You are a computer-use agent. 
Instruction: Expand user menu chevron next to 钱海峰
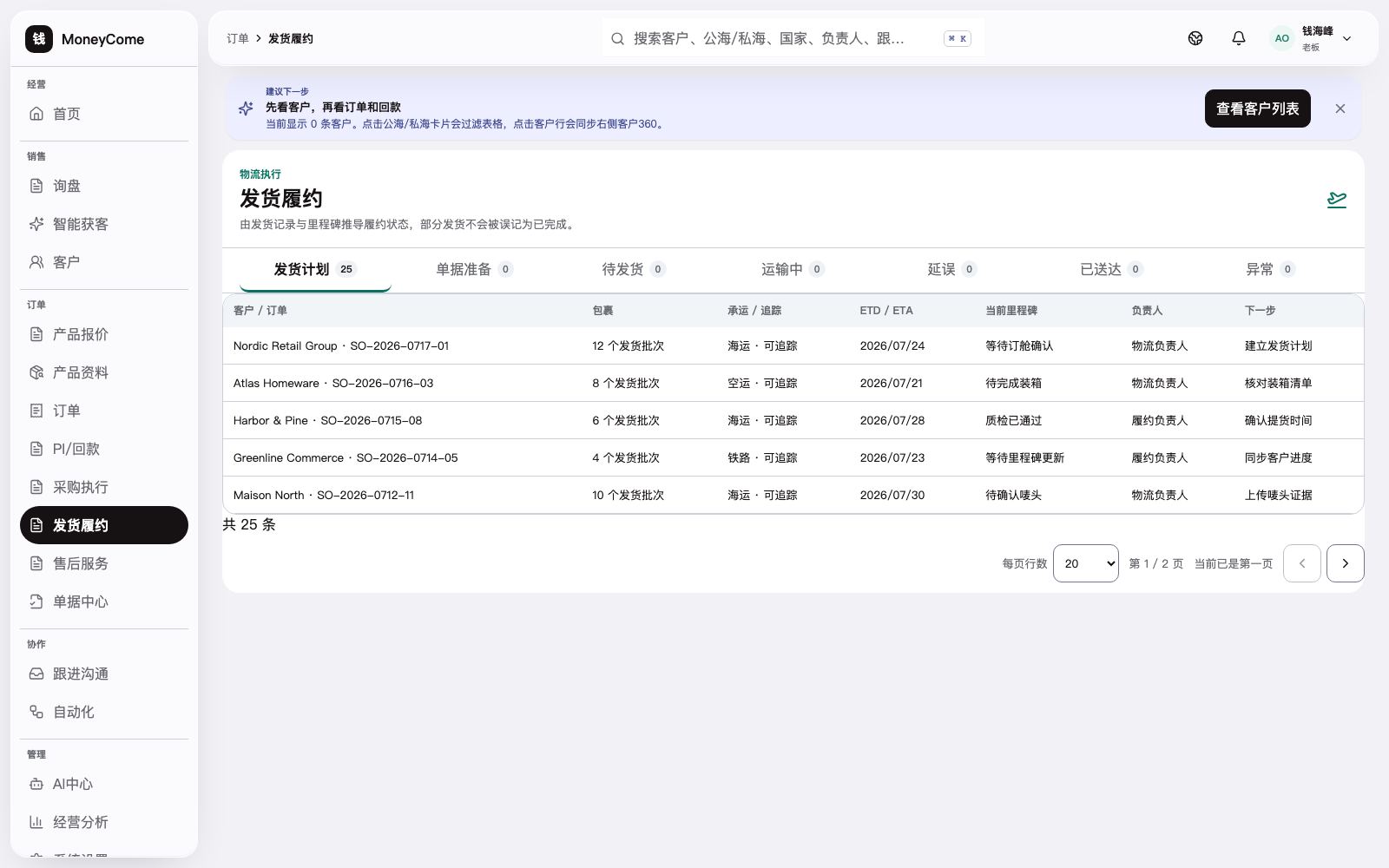point(1347,38)
